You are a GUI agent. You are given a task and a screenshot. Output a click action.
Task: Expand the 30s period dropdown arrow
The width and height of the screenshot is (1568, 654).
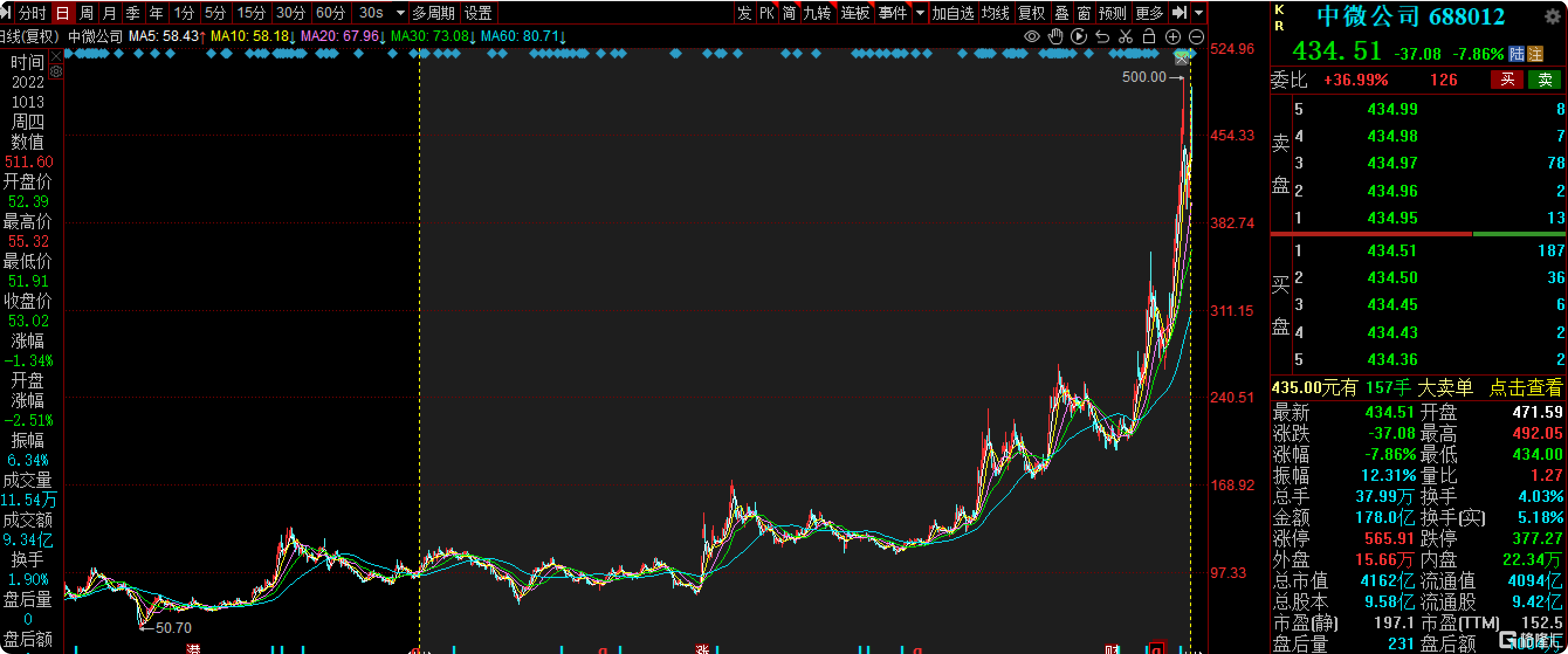pyautogui.click(x=400, y=13)
